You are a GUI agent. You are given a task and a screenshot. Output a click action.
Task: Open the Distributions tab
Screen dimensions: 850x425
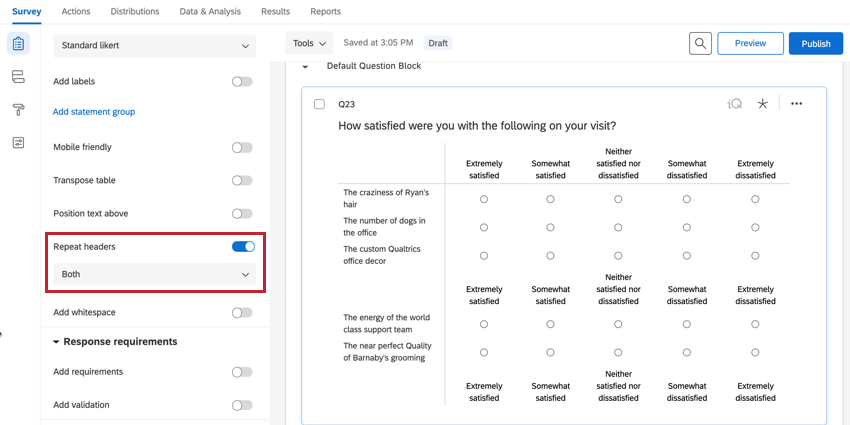(135, 12)
